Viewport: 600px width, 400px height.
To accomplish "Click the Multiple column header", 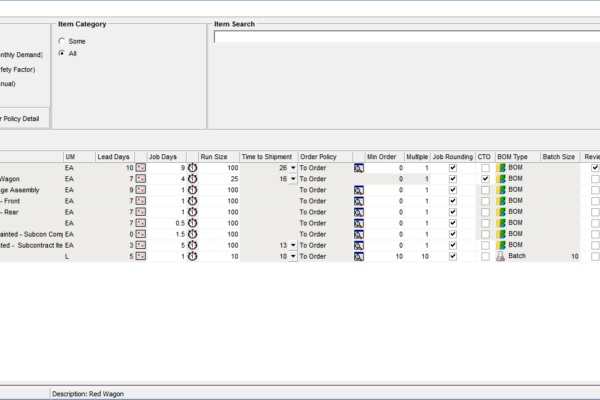I will pyautogui.click(x=417, y=157).
